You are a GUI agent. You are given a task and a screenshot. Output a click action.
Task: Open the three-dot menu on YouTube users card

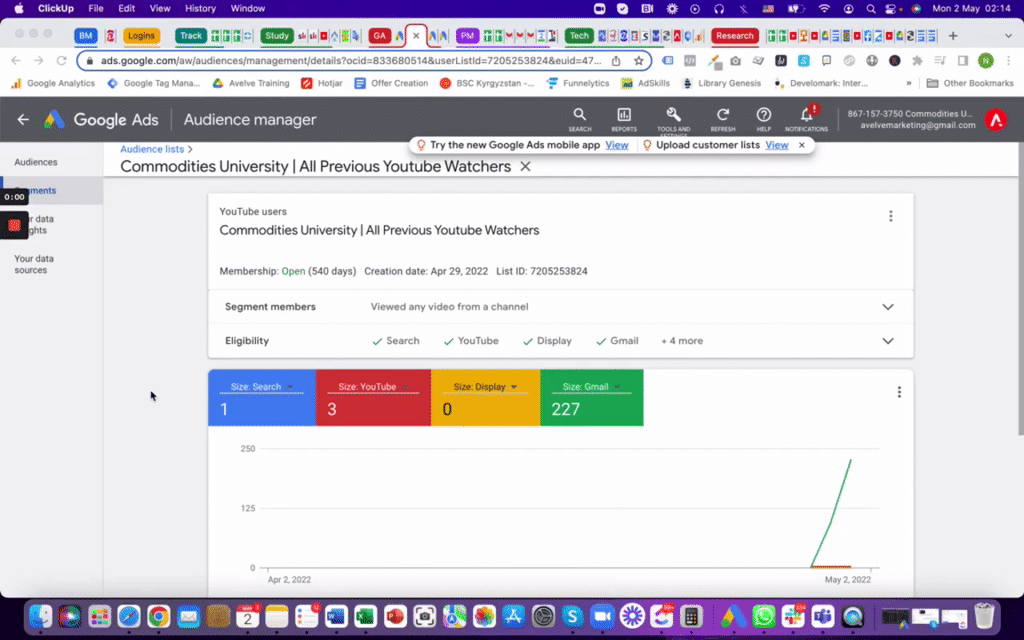coord(890,216)
